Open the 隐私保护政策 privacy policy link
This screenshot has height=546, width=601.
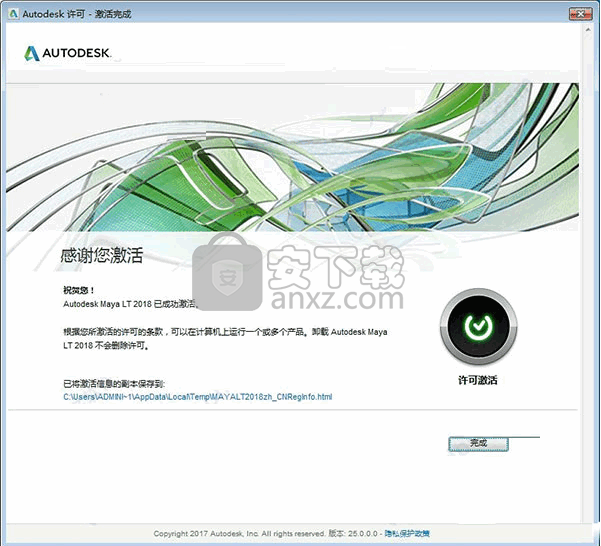point(407,533)
